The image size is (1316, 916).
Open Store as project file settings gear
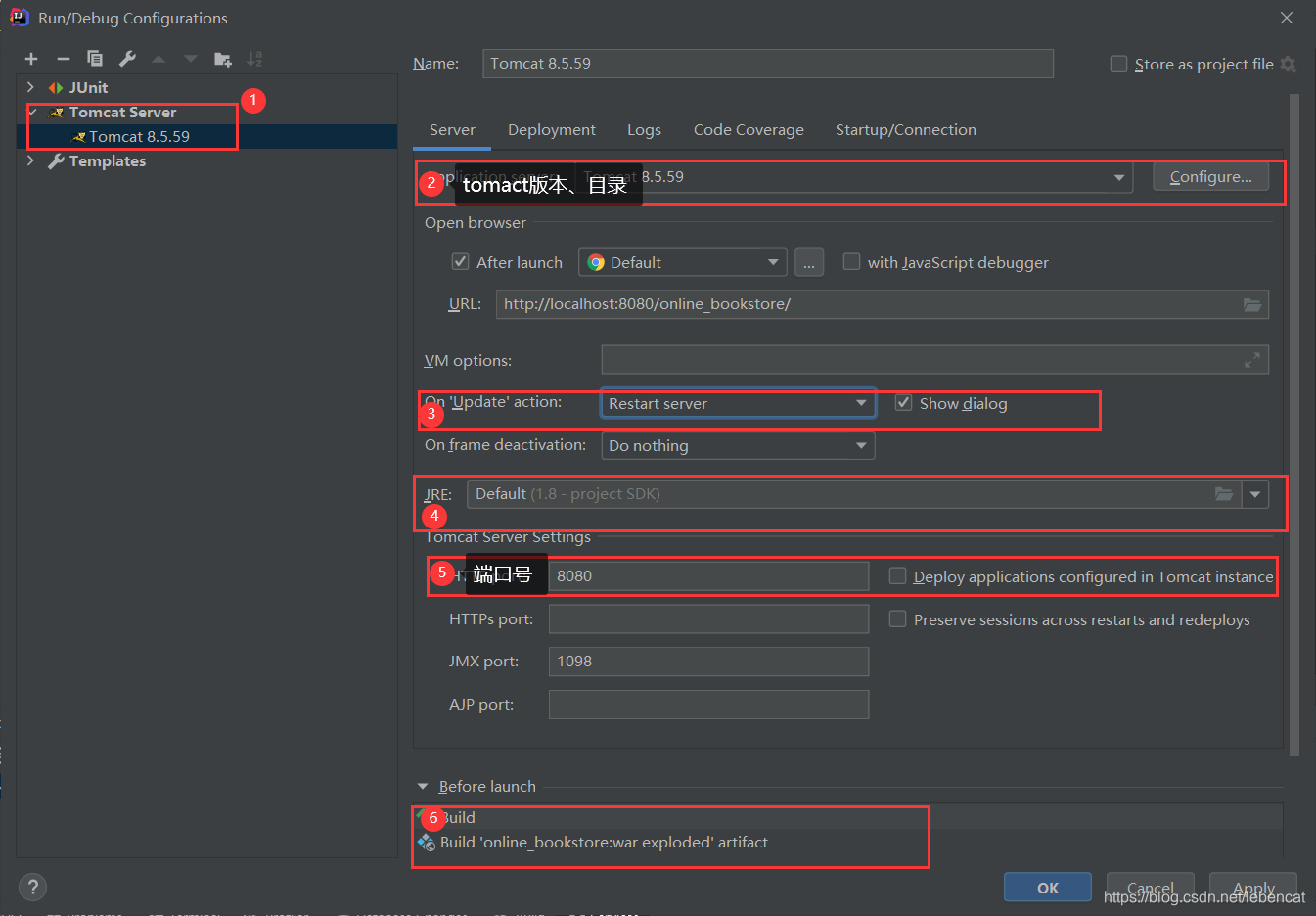coord(1288,64)
